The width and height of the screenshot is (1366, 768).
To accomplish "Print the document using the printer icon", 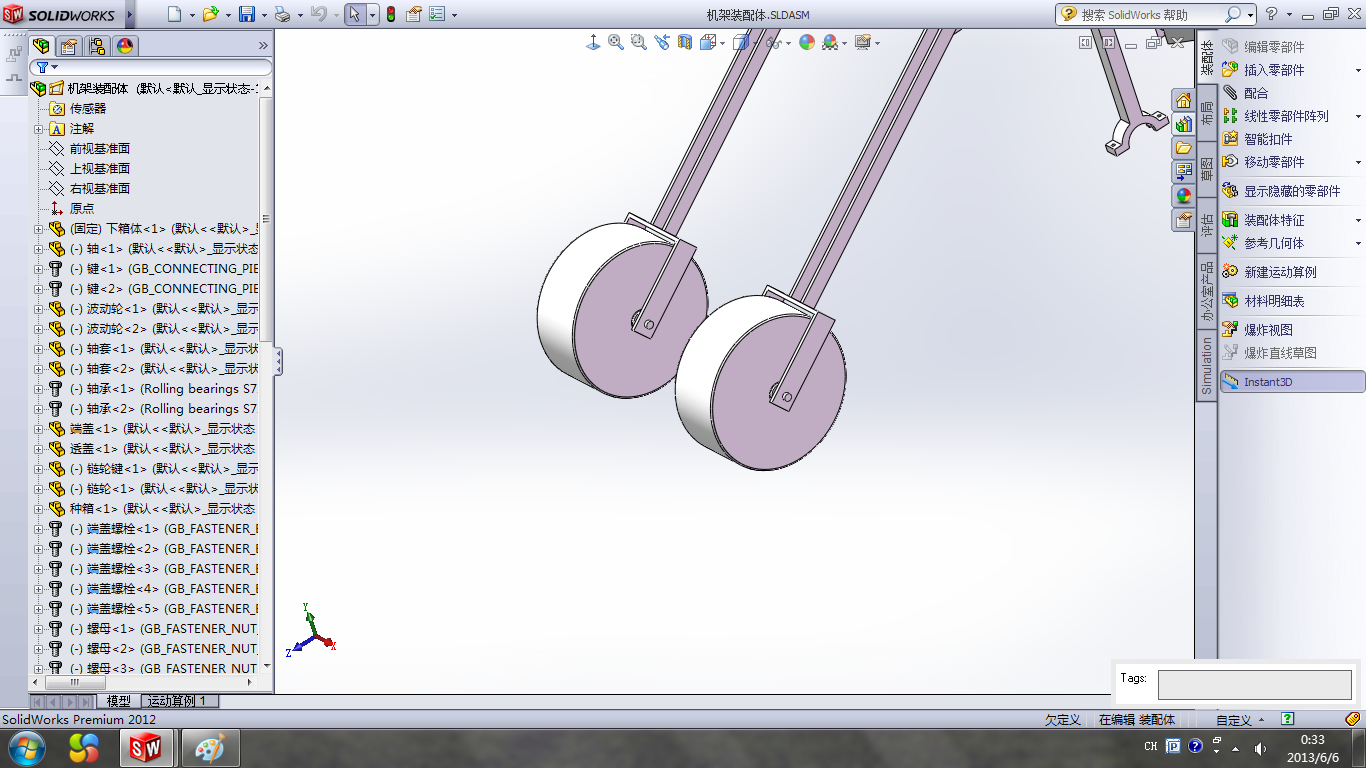I will 282,14.
